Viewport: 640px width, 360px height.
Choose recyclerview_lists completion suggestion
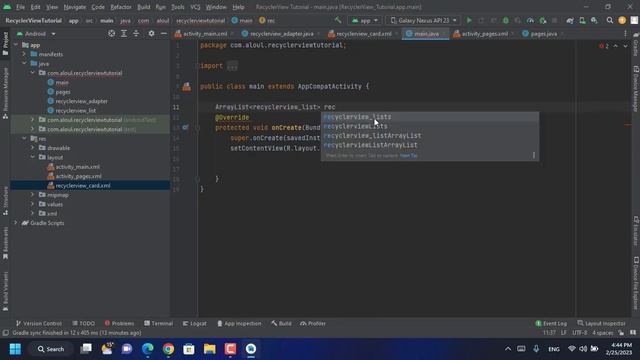pyautogui.click(x=429, y=117)
